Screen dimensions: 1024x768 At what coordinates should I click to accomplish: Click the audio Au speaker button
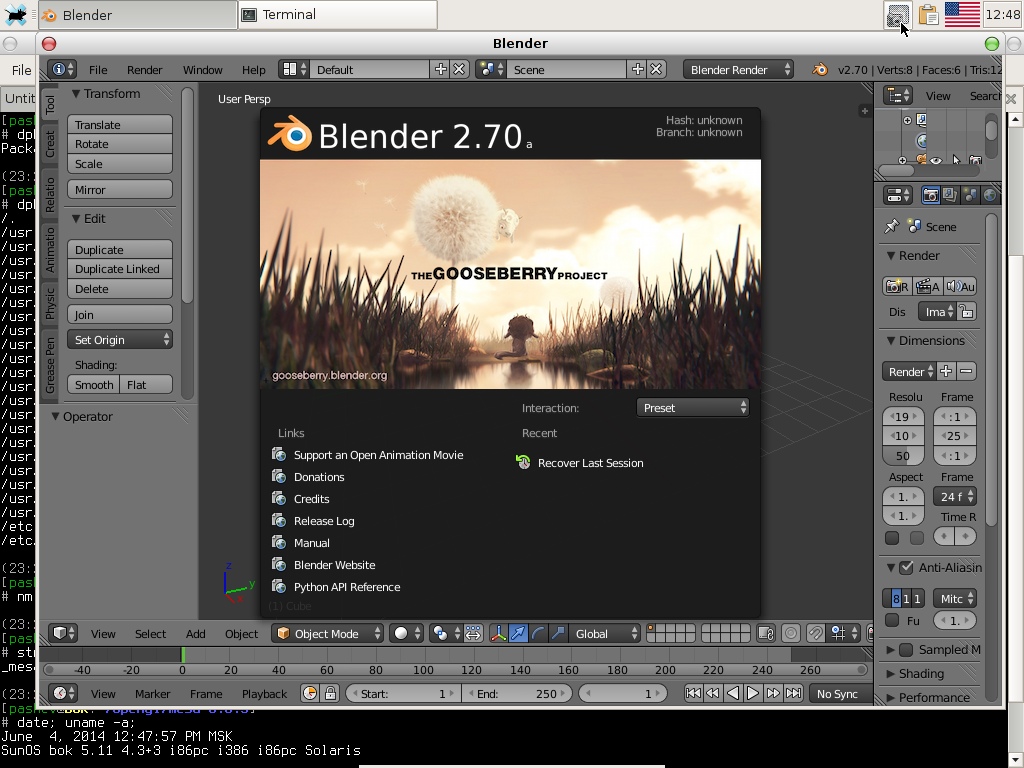960,286
